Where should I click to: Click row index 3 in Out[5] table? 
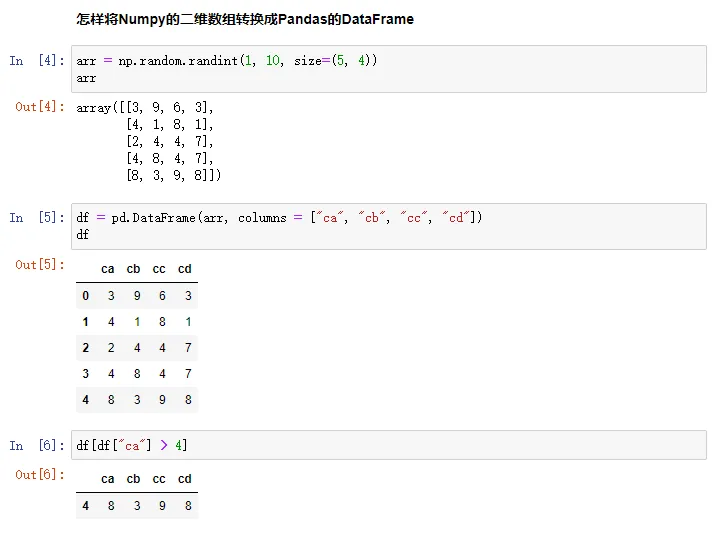point(85,374)
